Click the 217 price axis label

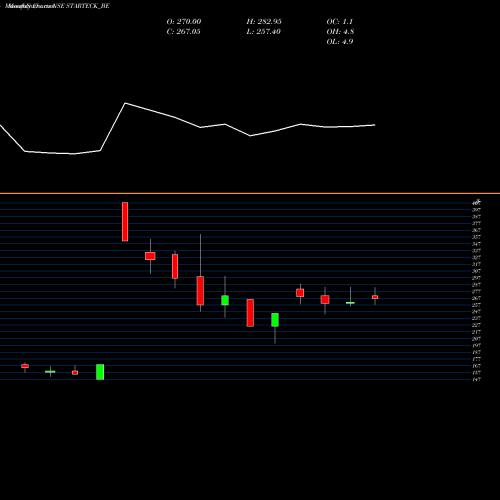[476, 332]
